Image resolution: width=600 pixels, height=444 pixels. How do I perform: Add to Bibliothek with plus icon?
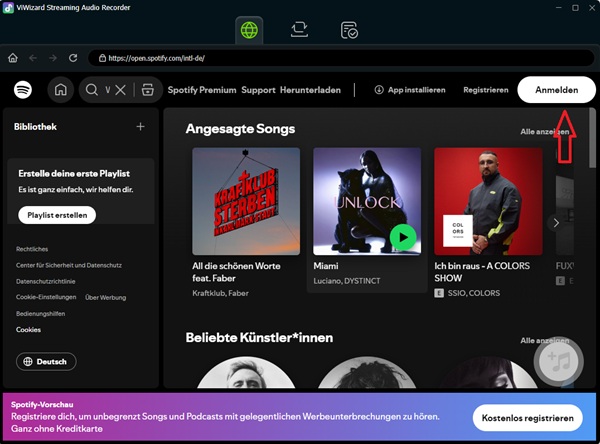click(x=140, y=127)
